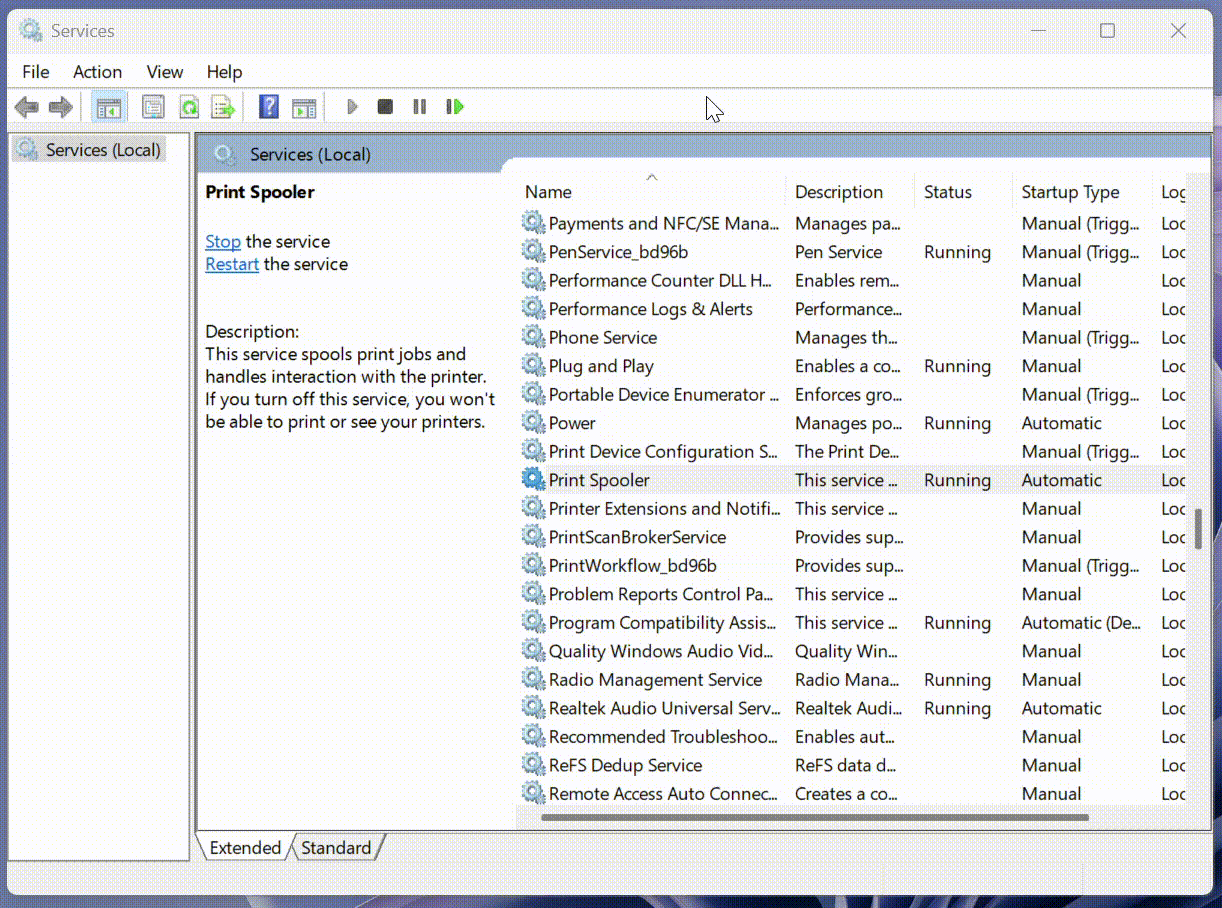This screenshot has width=1222, height=908.
Task: Toggle Show/Hide Console Tree icon
Action: pyautogui.click(x=108, y=107)
